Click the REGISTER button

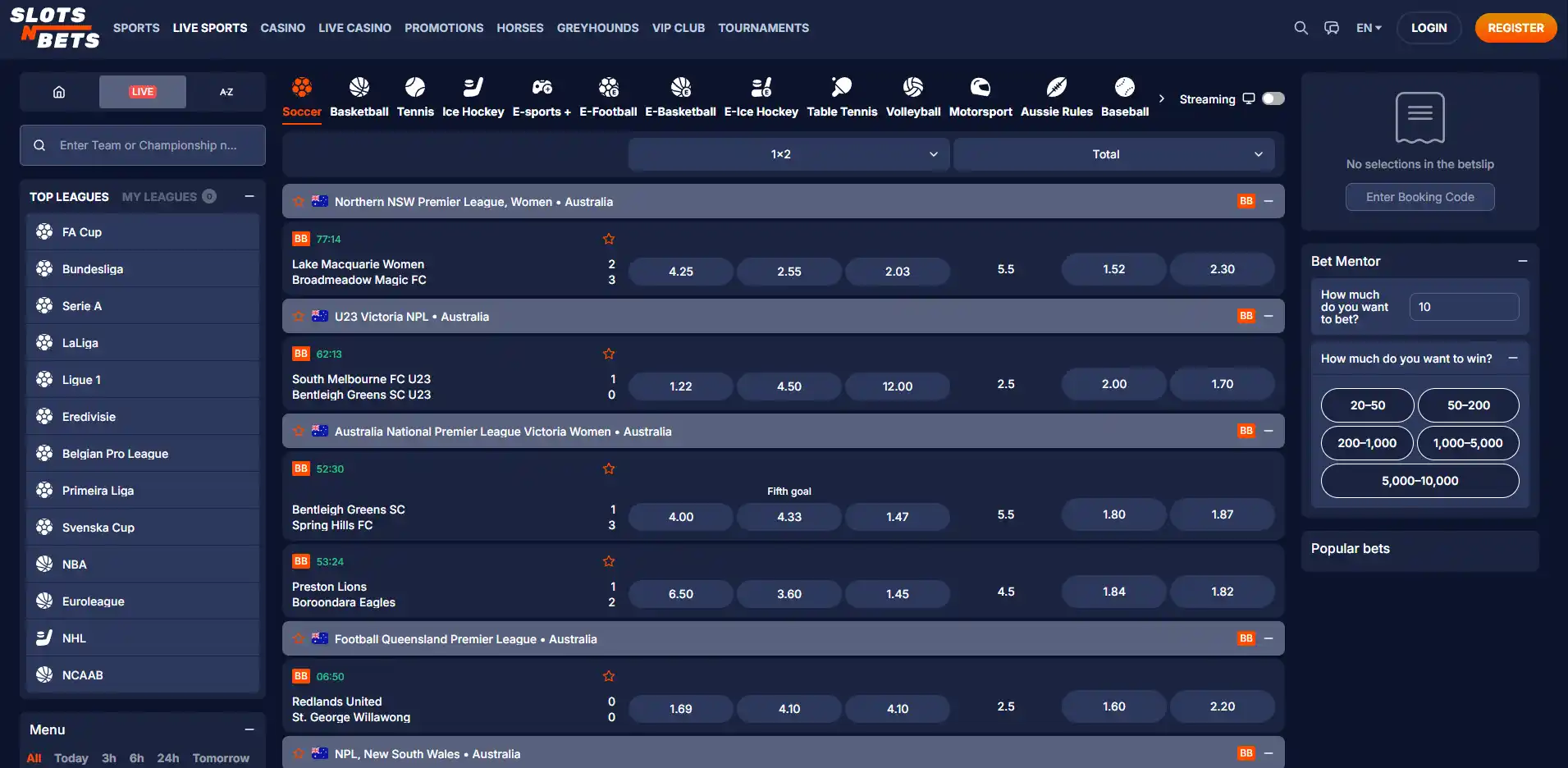(1515, 28)
